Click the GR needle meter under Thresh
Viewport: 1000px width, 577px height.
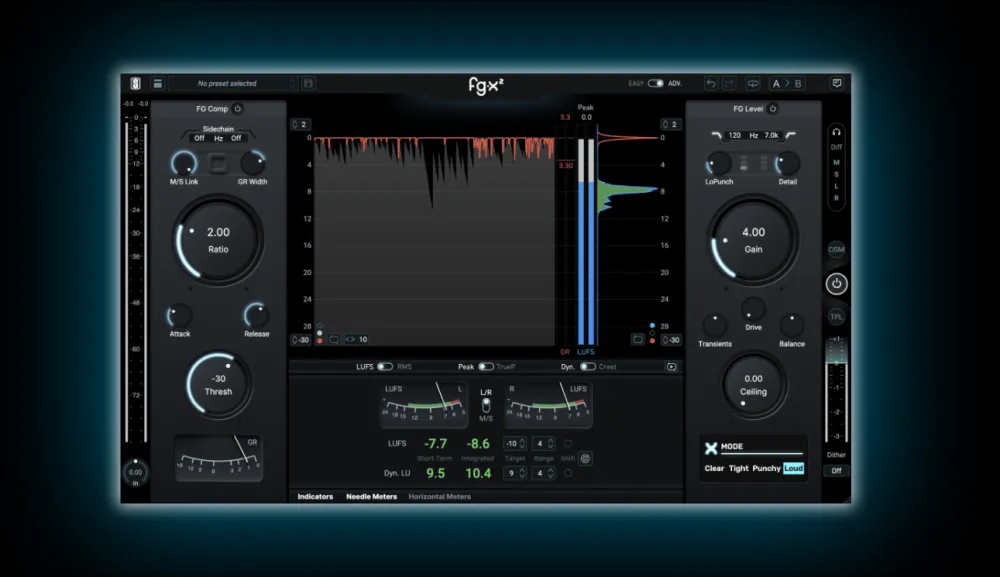pyautogui.click(x=218, y=458)
